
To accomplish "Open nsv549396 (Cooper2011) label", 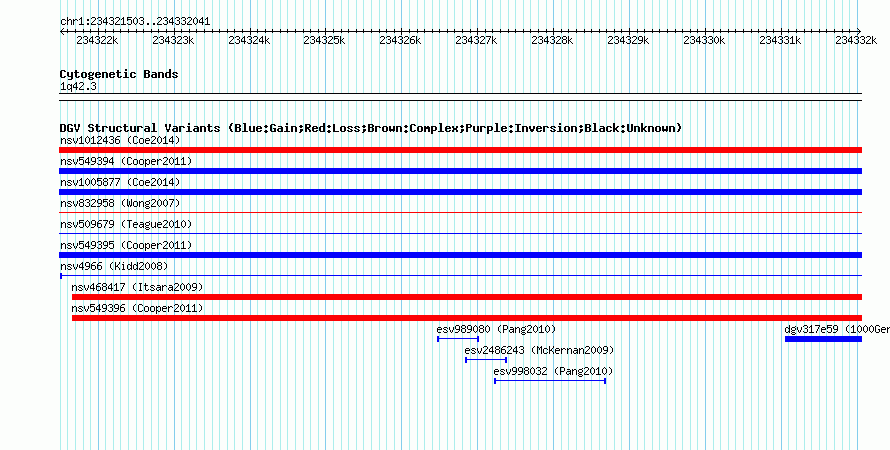I will pos(137,308).
